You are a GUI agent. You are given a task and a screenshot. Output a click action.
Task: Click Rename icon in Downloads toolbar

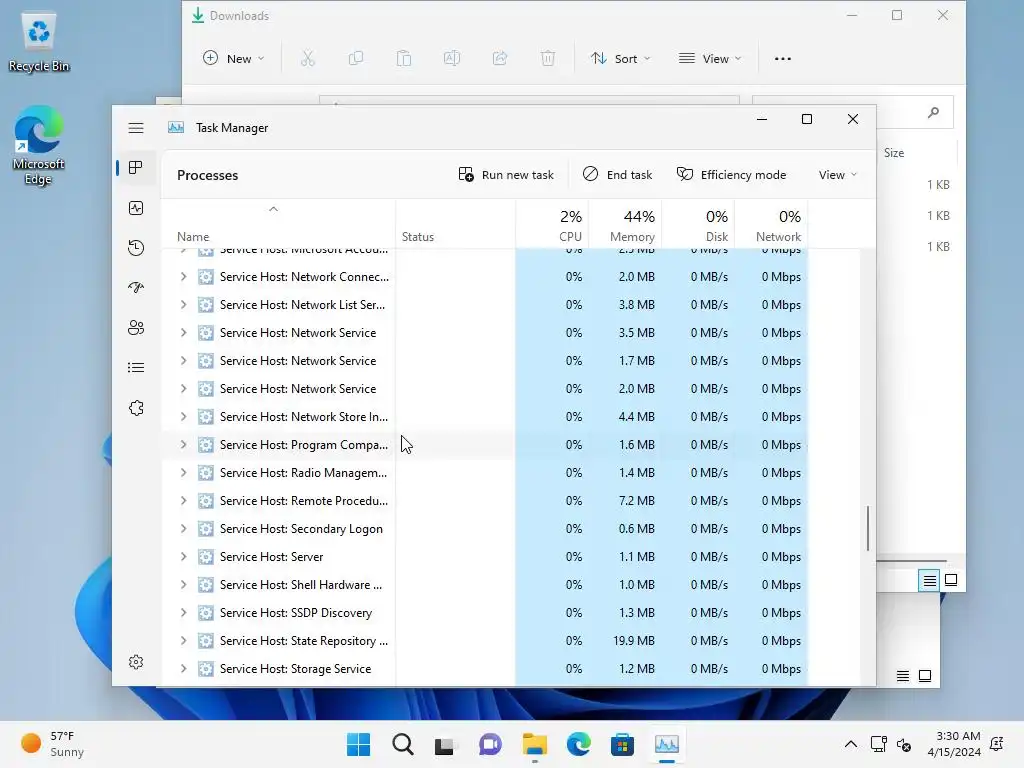point(452,59)
